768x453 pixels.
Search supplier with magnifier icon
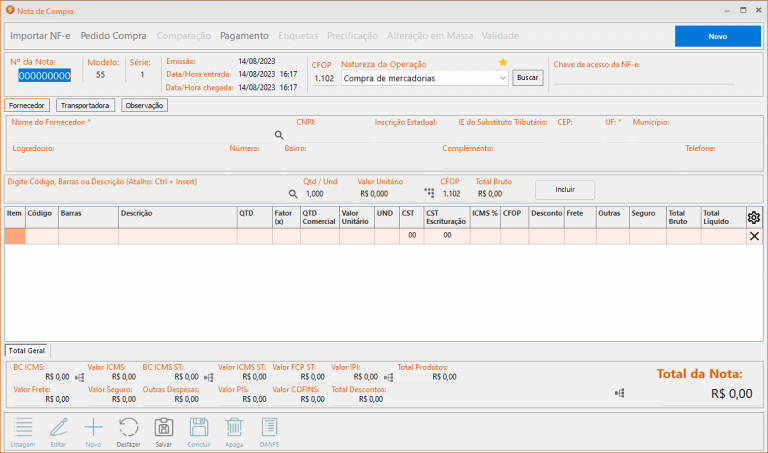[x=279, y=135]
